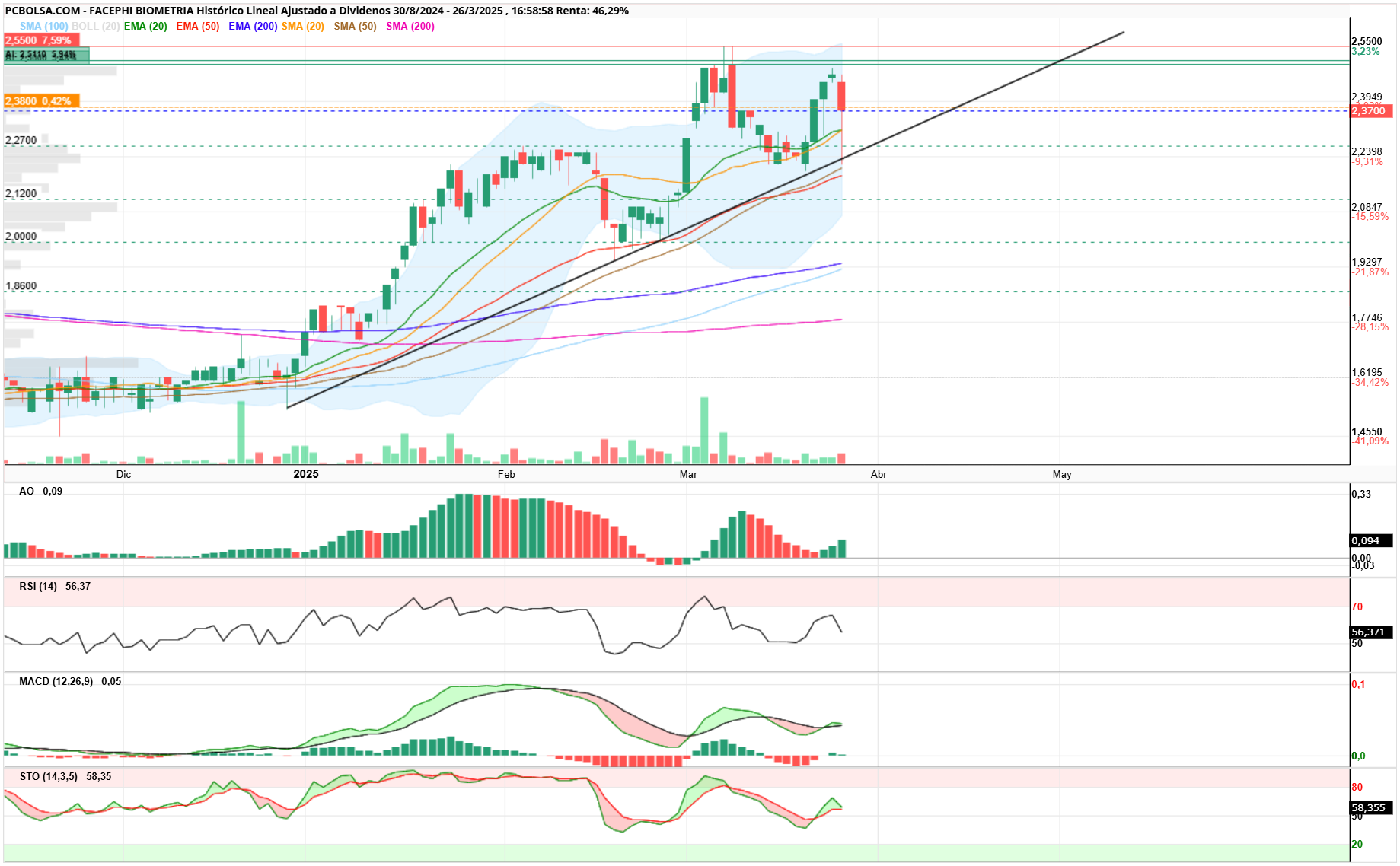Screen dimensions: 1400x866
Task: Click the 2025 year label on time axis
Action: pyautogui.click(x=306, y=474)
